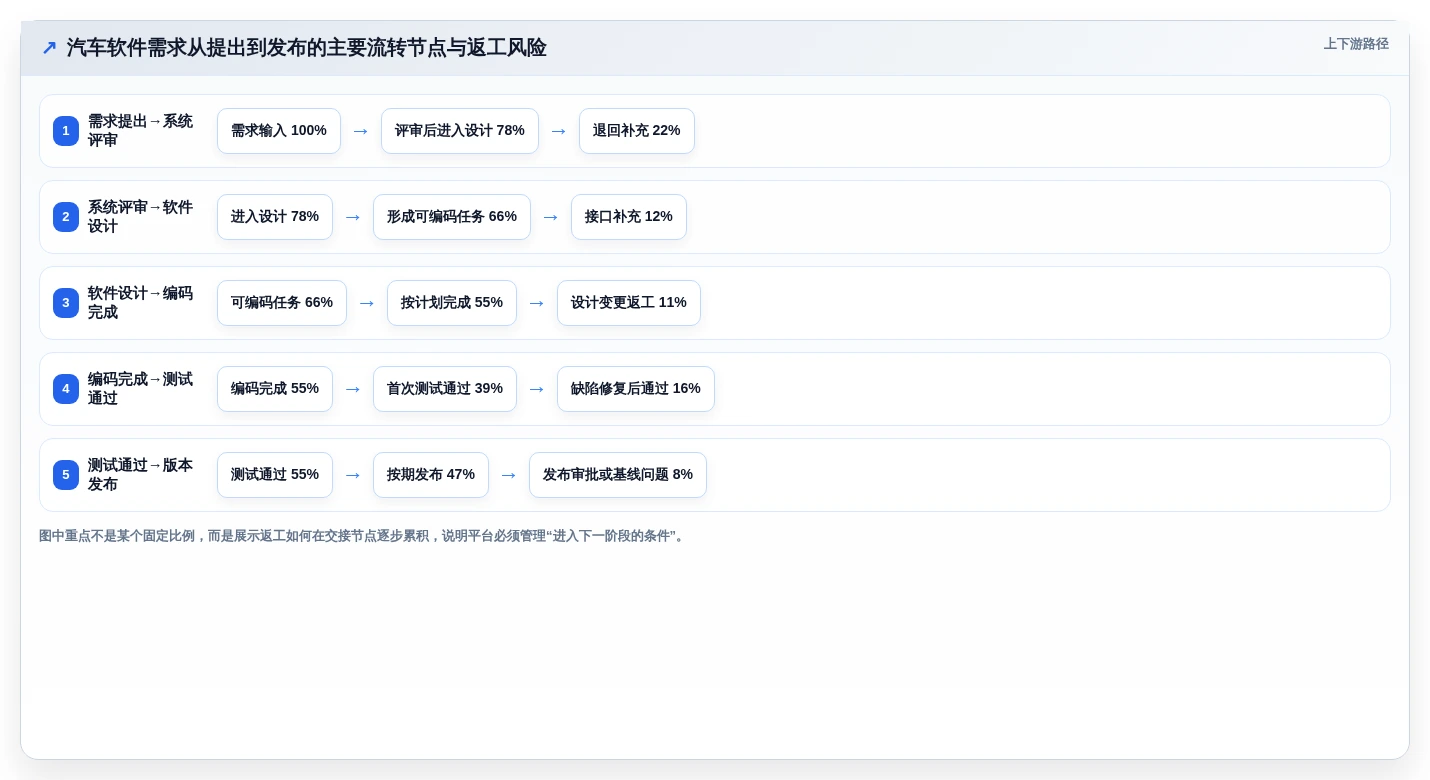Select step badge 1 需求提出→系统评审
Screen dimensions: 1430x780
click(x=66, y=131)
